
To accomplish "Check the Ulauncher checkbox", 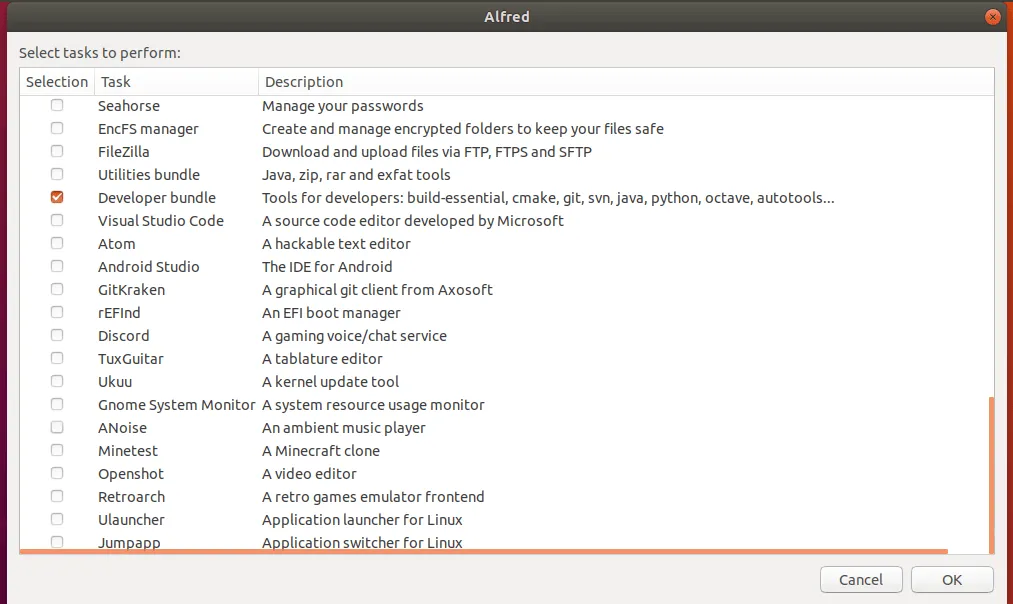I will (x=57, y=519).
